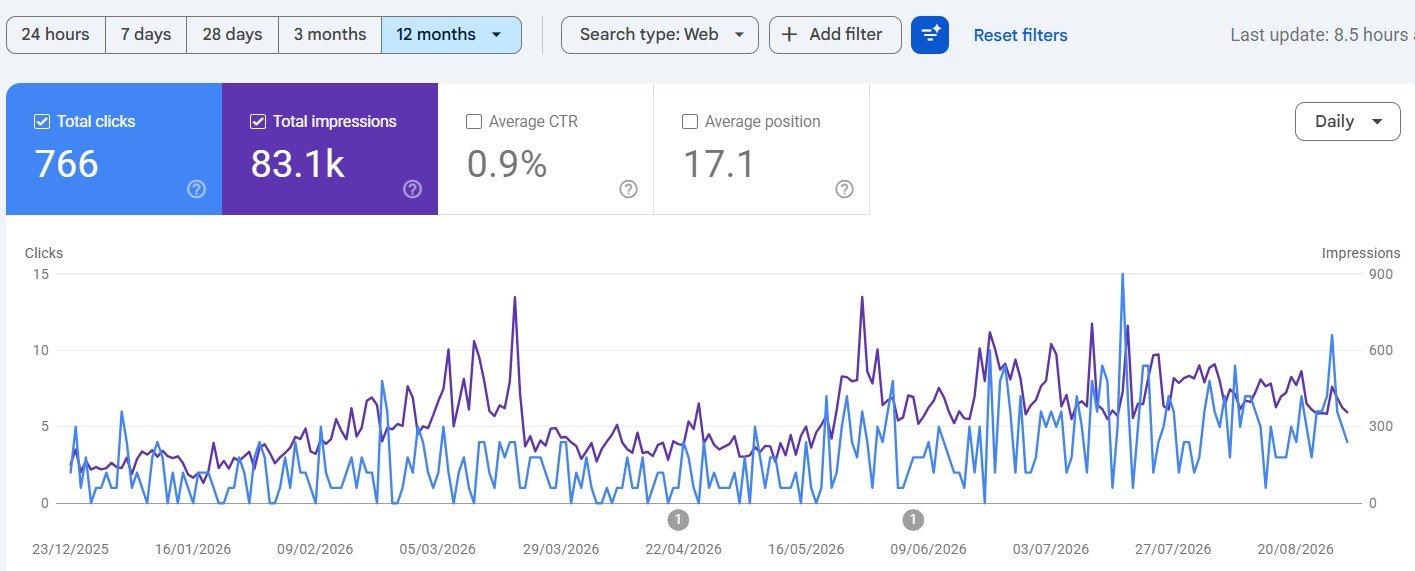1415x571 pixels.
Task: Uncheck the Total impressions checkbox
Action: 258,121
